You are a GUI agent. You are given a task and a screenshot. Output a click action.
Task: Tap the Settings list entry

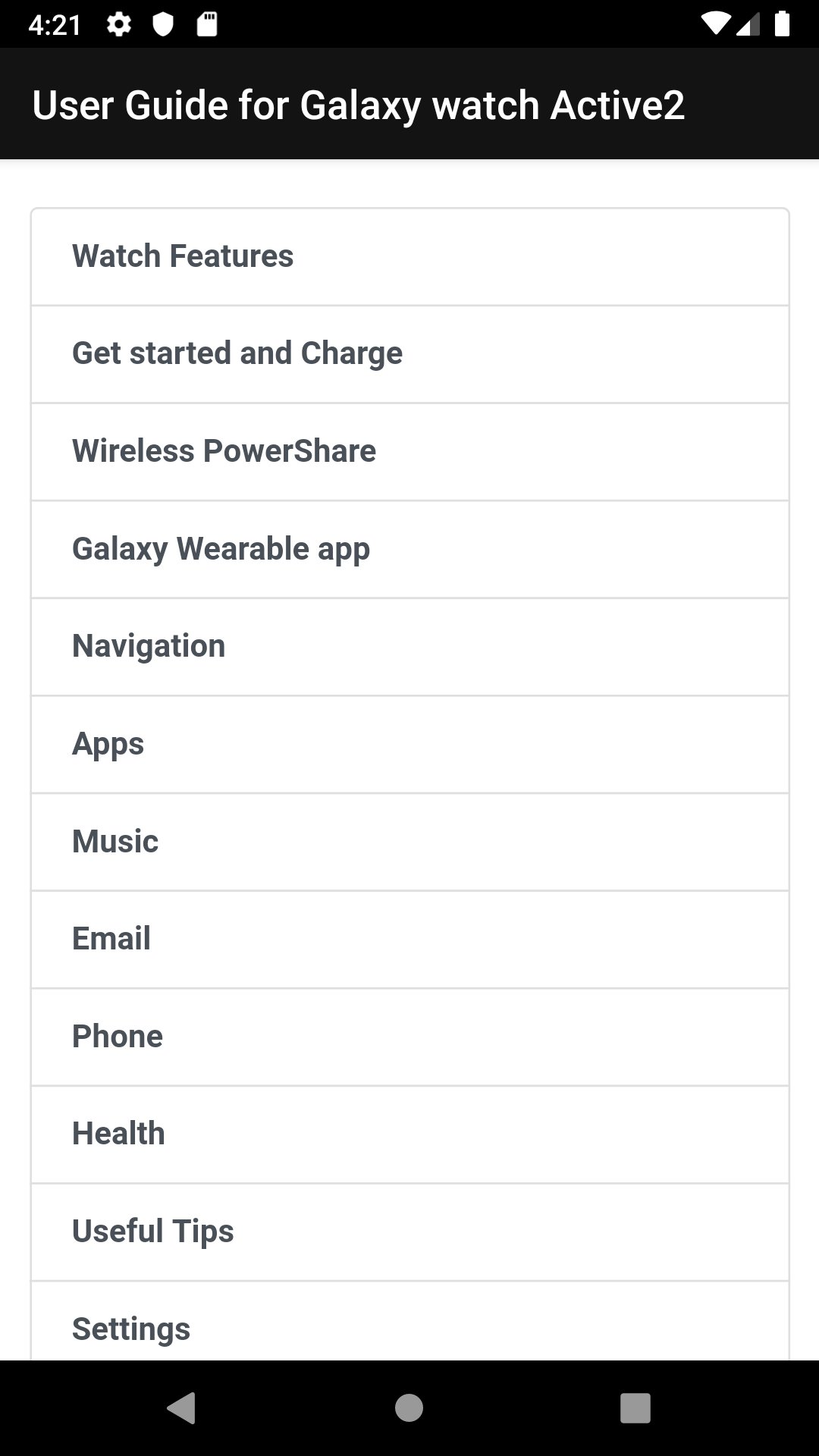409,1327
